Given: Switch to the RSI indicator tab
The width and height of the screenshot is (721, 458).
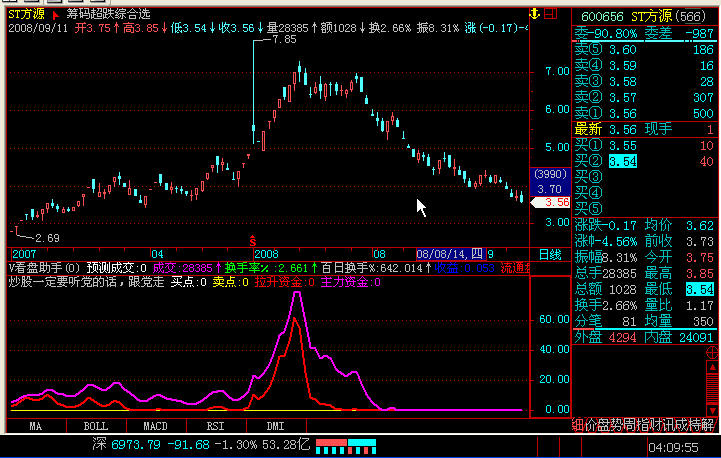Looking at the screenshot, I should pos(215,426).
